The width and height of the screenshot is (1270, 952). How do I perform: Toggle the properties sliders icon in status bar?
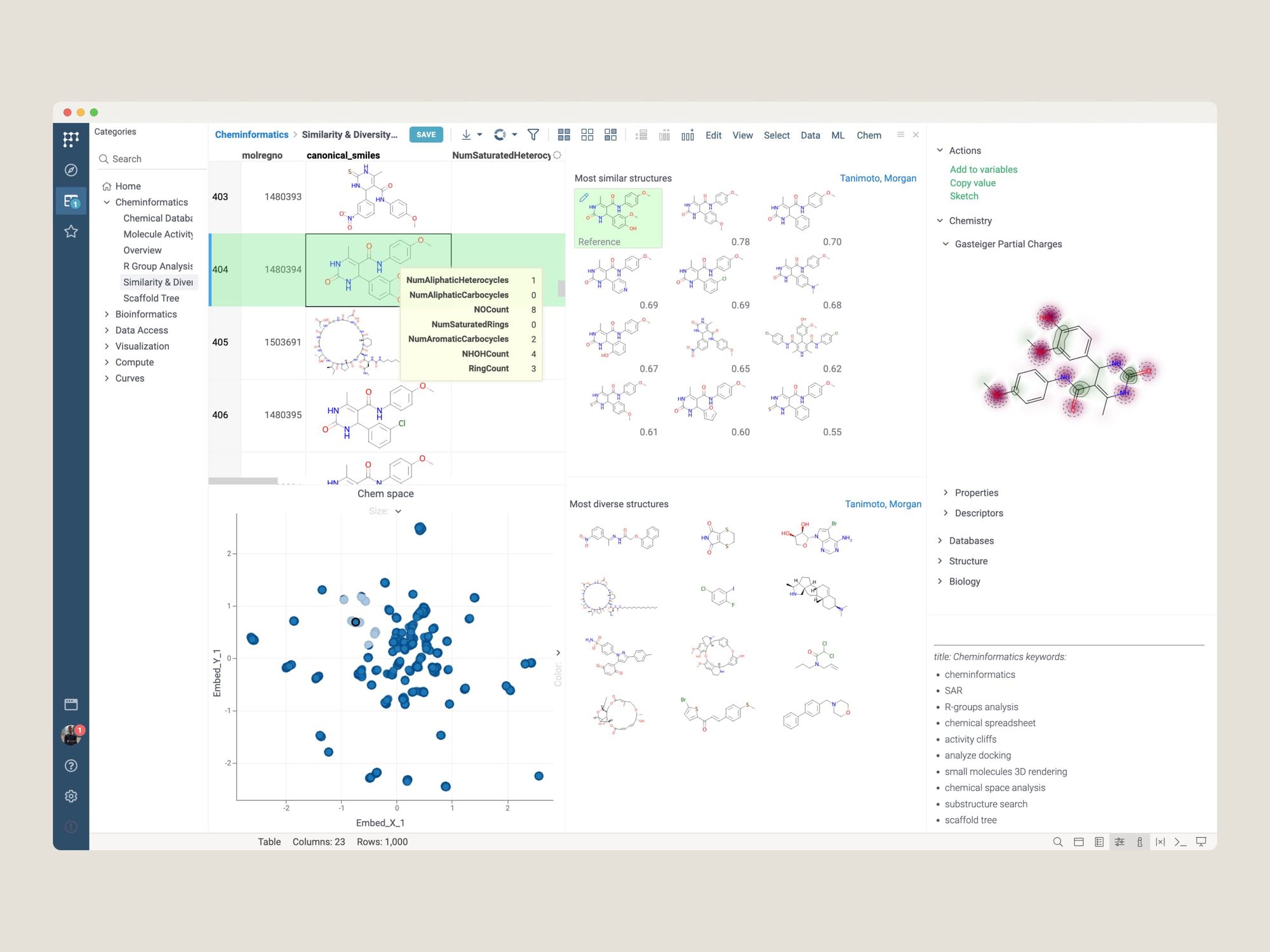click(x=1120, y=842)
